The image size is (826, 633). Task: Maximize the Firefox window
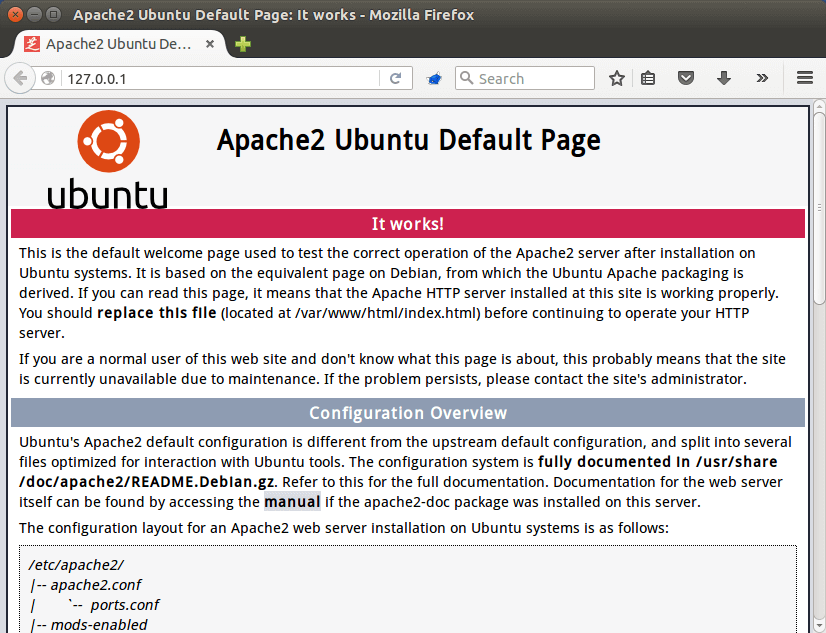pyautogui.click(x=53, y=14)
